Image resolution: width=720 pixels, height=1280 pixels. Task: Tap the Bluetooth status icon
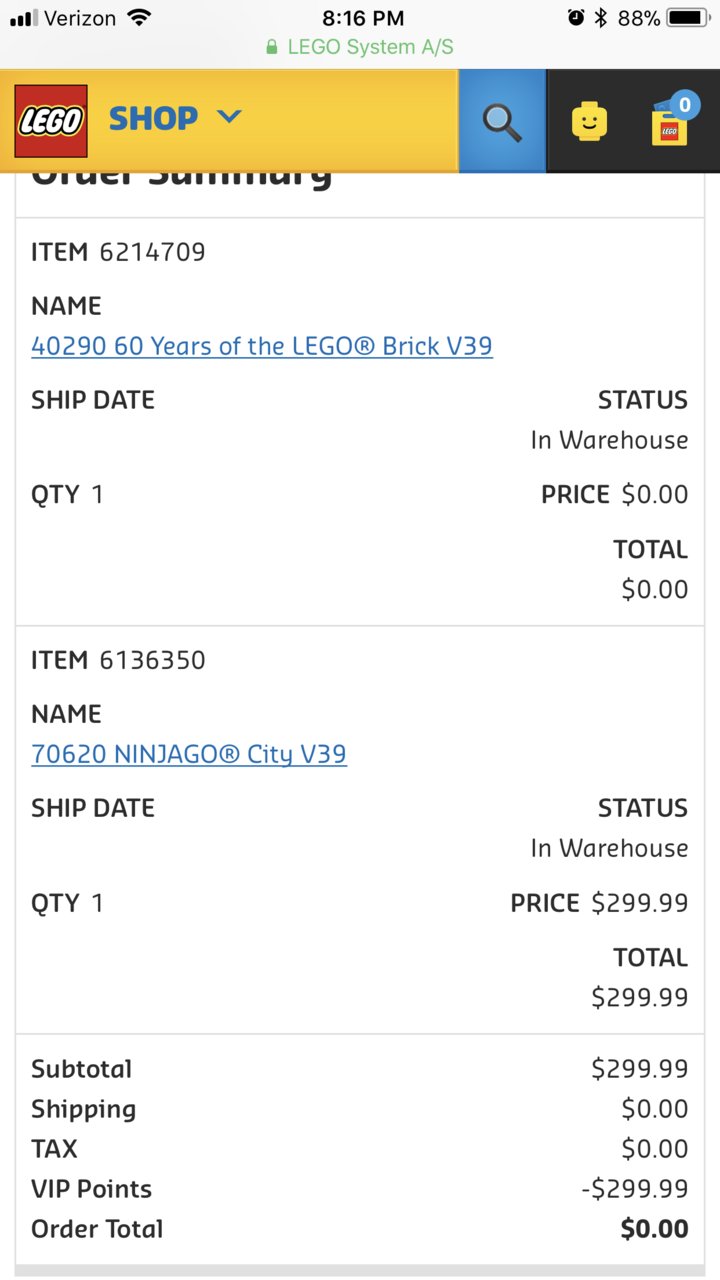click(x=601, y=17)
